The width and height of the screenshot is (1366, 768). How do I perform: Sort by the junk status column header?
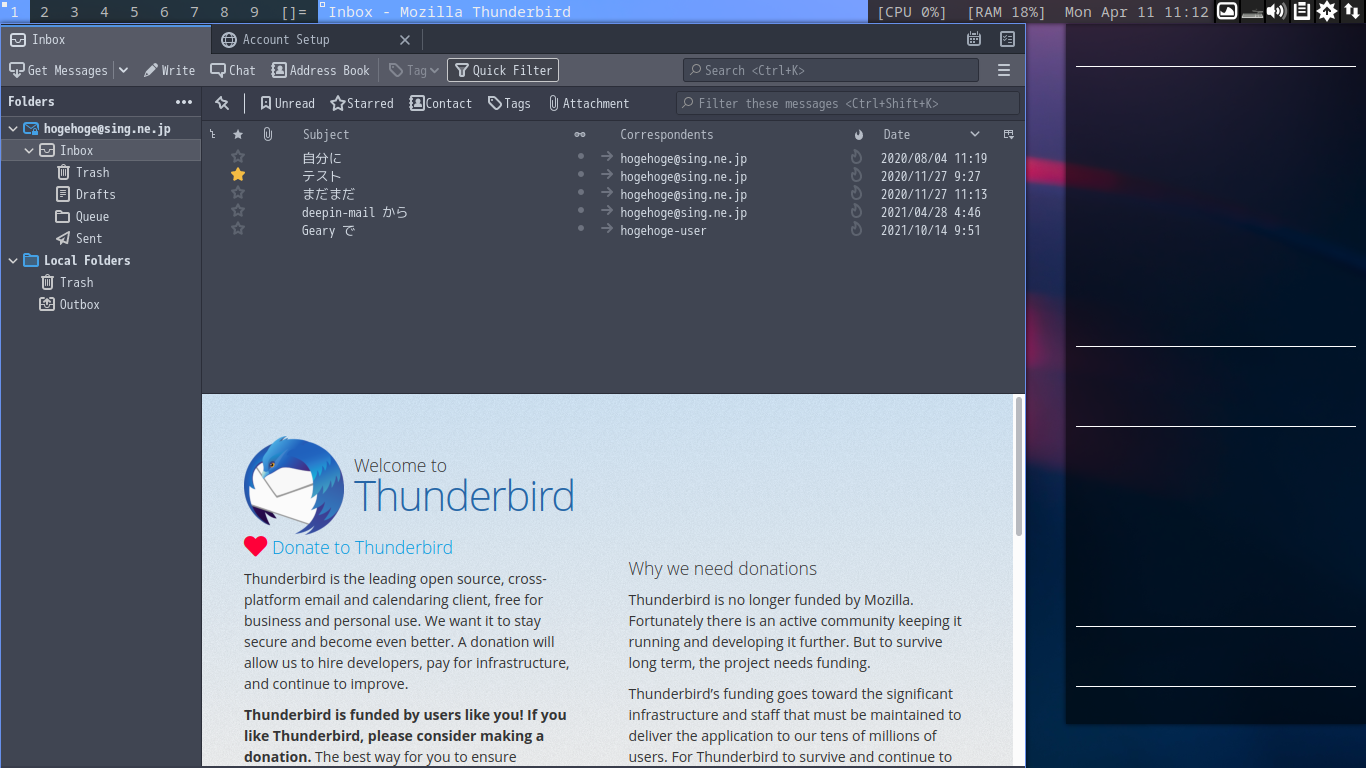tap(858, 134)
